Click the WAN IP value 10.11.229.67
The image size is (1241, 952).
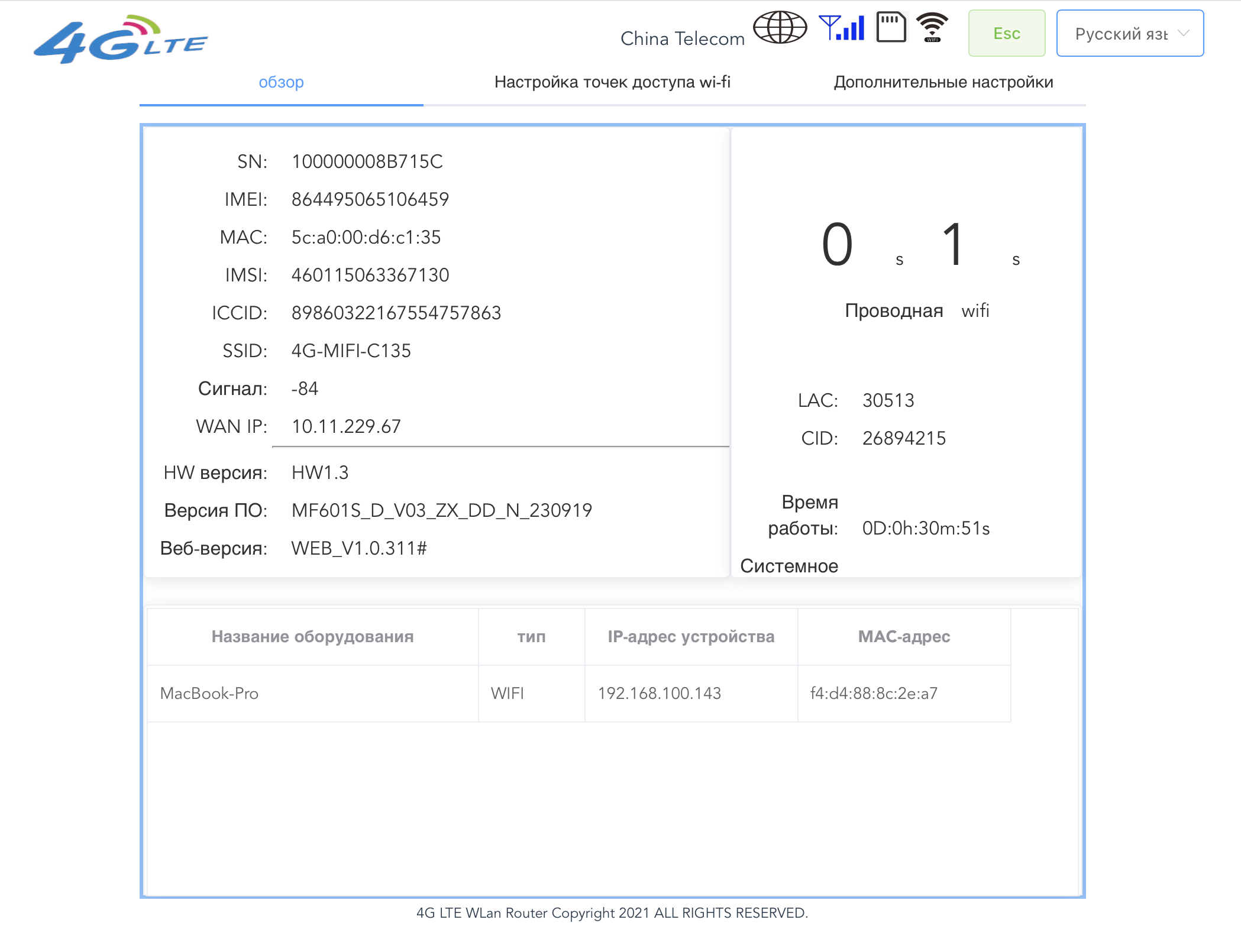click(x=346, y=426)
